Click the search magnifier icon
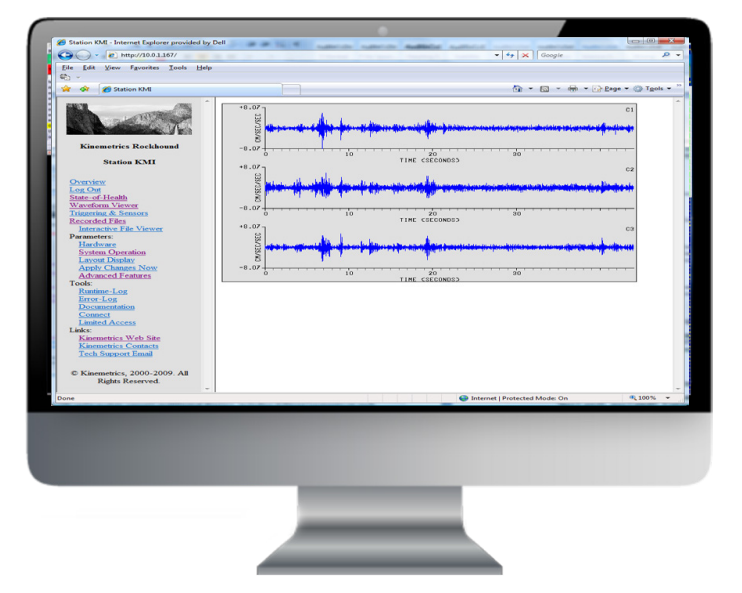The width and height of the screenshot is (742, 593). click(666, 55)
